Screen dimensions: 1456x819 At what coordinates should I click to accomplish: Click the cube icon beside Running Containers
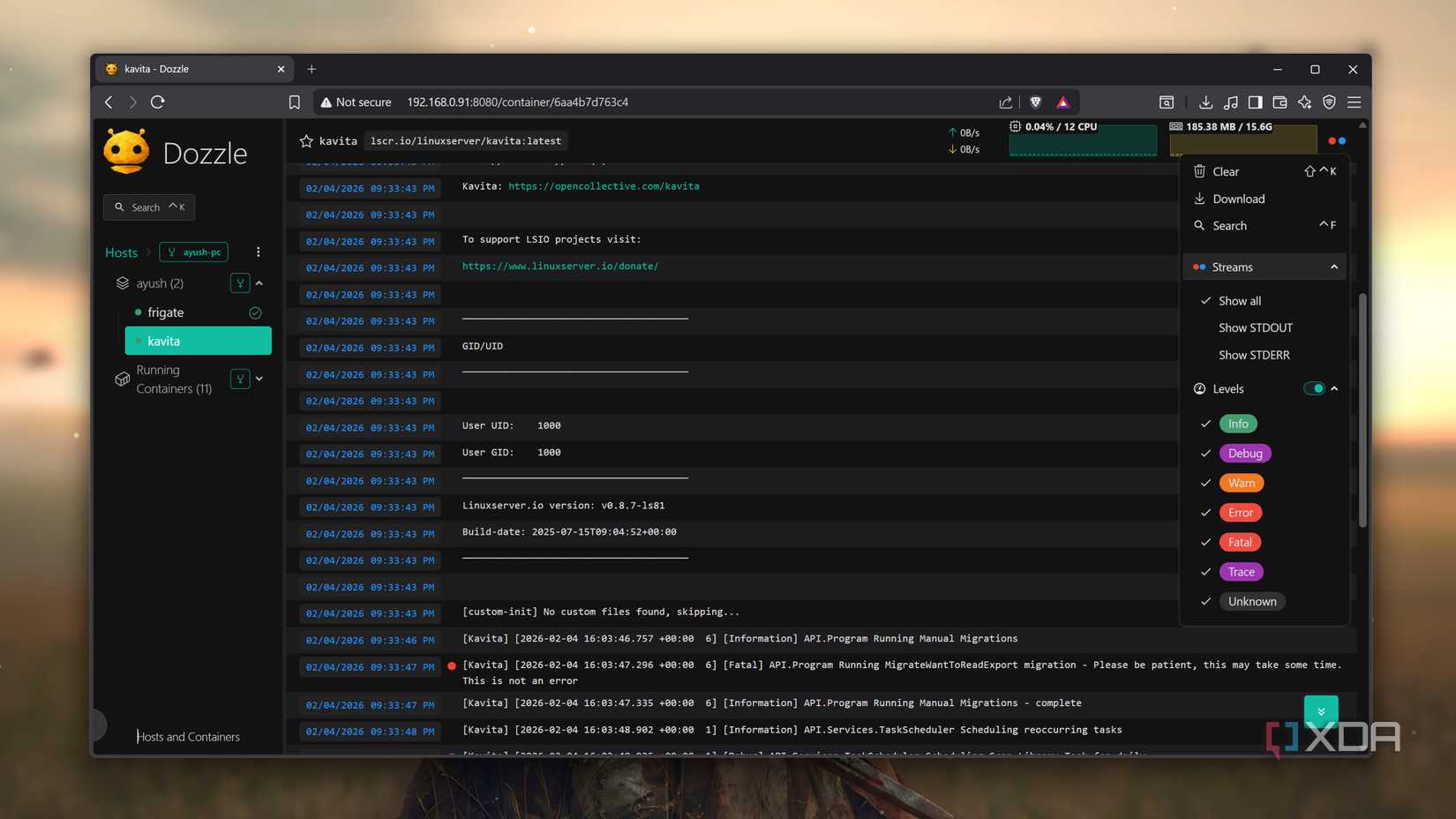click(123, 379)
